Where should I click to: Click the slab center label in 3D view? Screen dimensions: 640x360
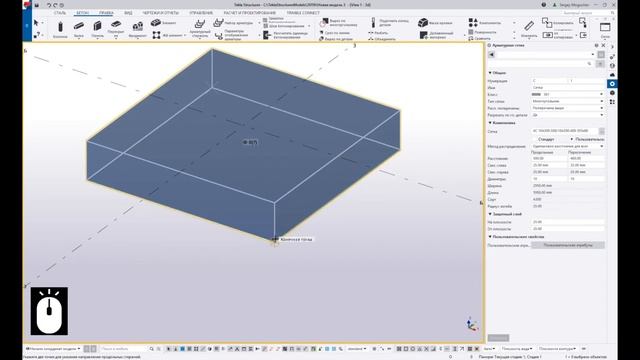250,142
